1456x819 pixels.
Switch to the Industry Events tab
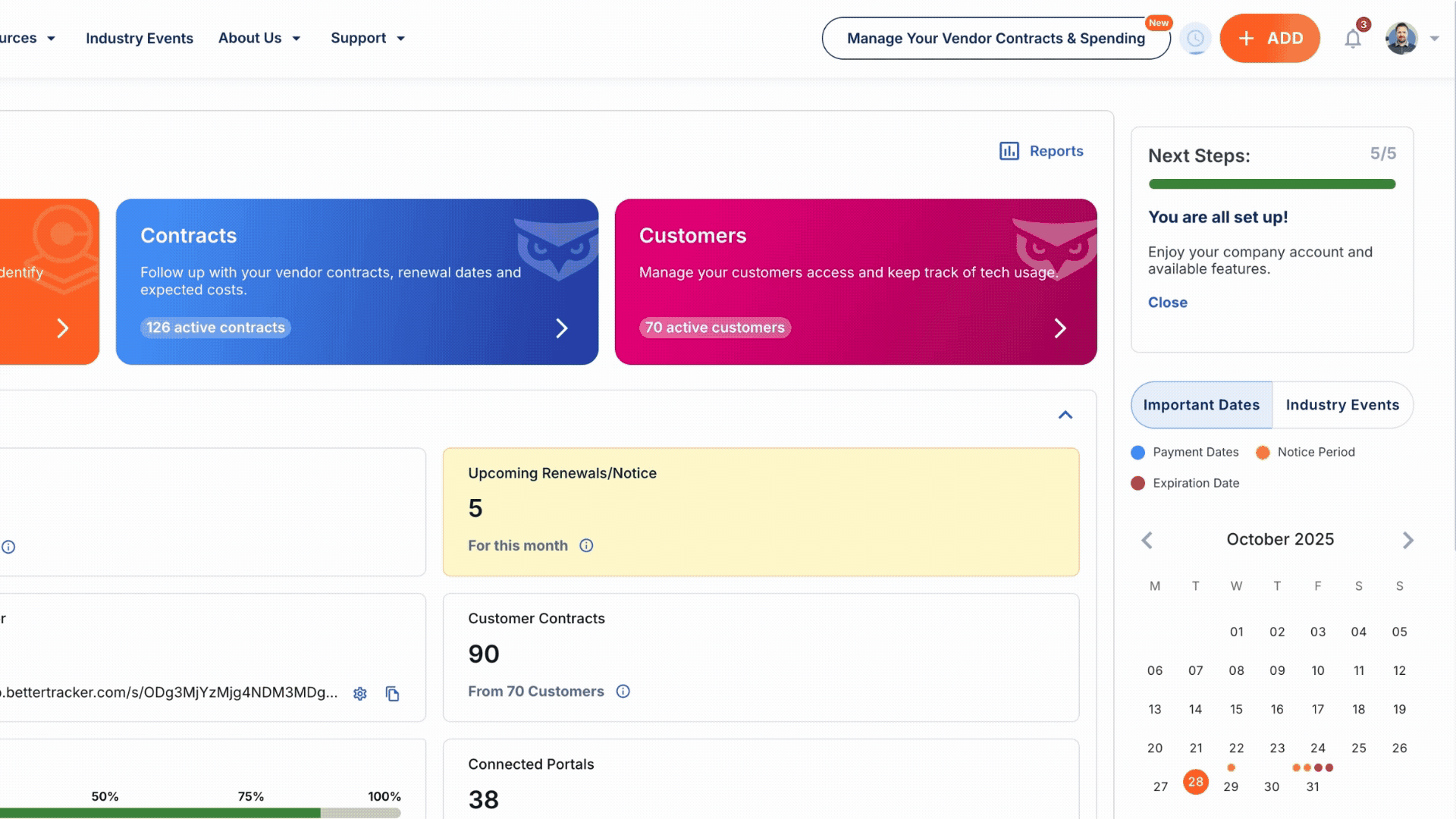tap(1341, 405)
